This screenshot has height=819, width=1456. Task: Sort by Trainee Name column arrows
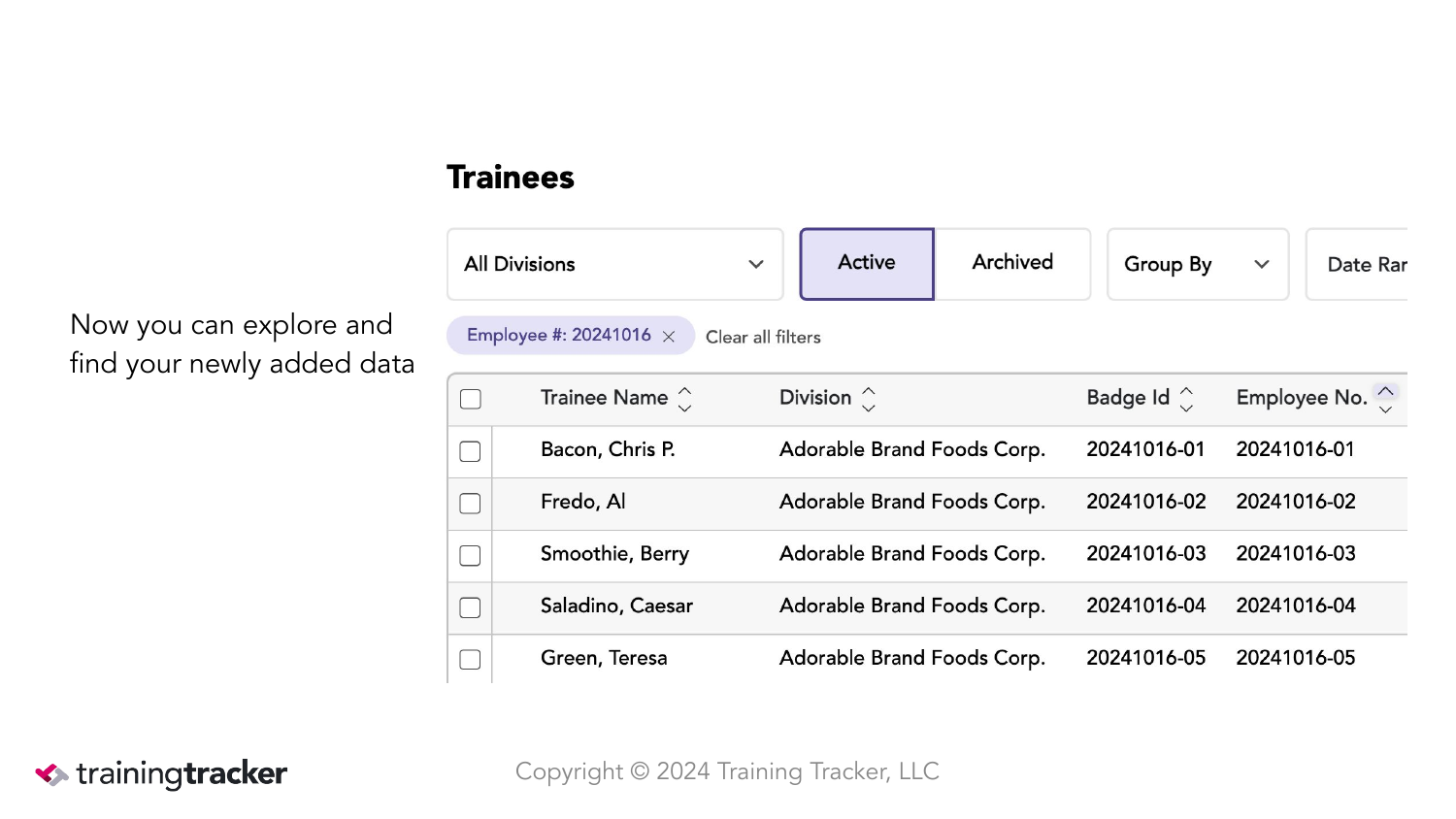[x=685, y=399]
